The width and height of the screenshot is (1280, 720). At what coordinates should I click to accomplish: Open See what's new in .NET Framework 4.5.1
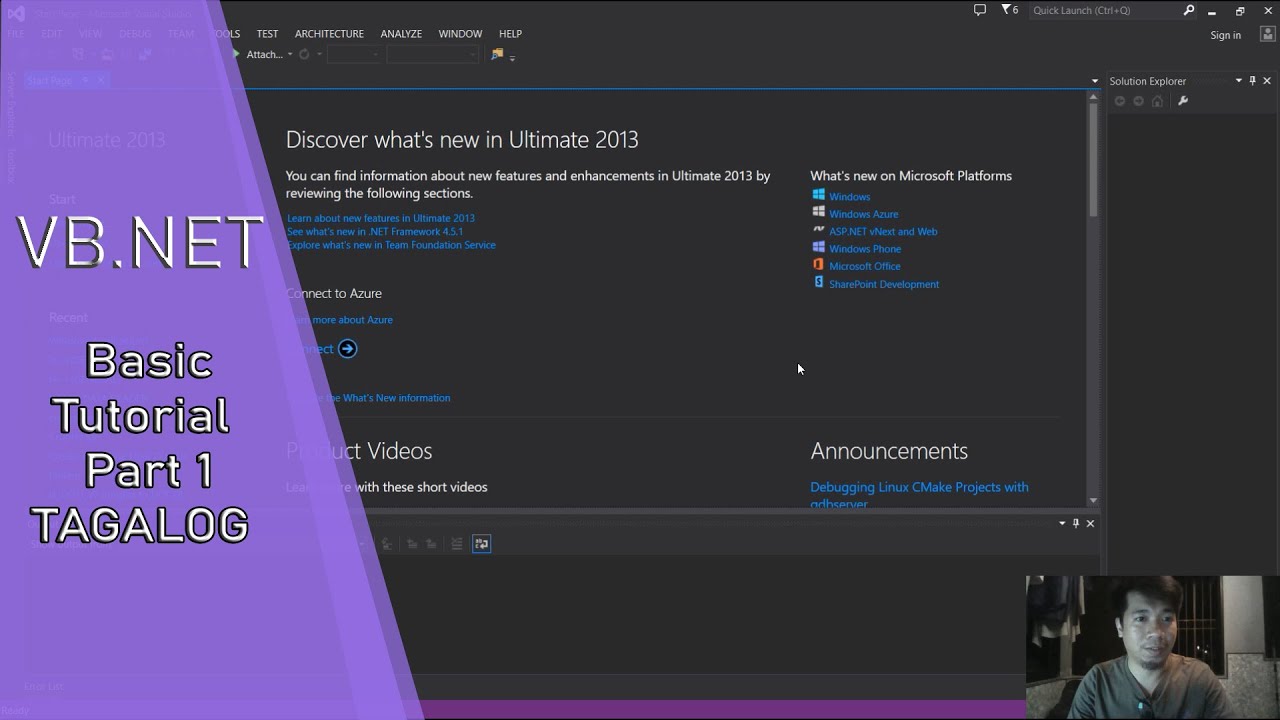point(375,231)
